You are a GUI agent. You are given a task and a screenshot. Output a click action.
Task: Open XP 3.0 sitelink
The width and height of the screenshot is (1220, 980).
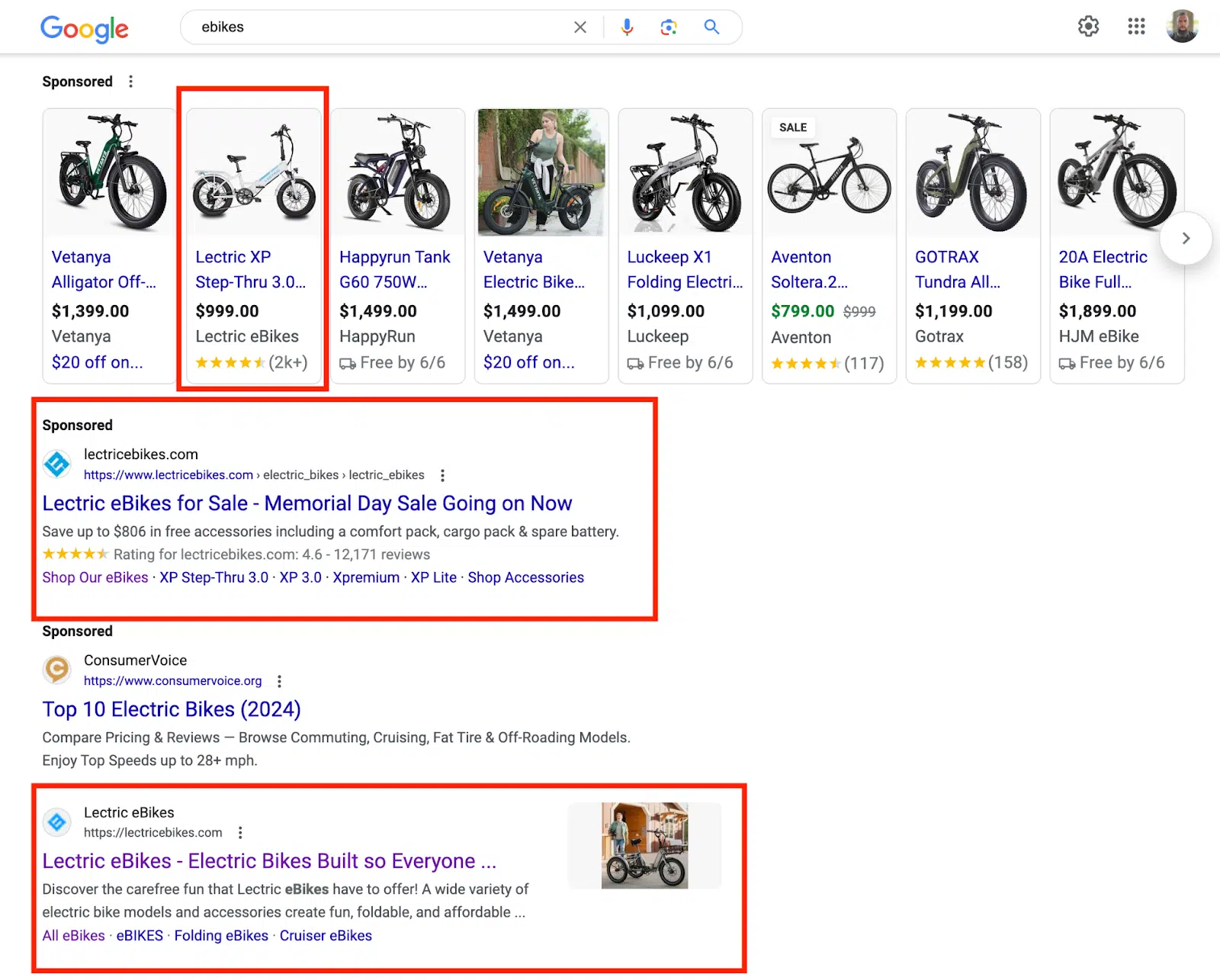300,577
